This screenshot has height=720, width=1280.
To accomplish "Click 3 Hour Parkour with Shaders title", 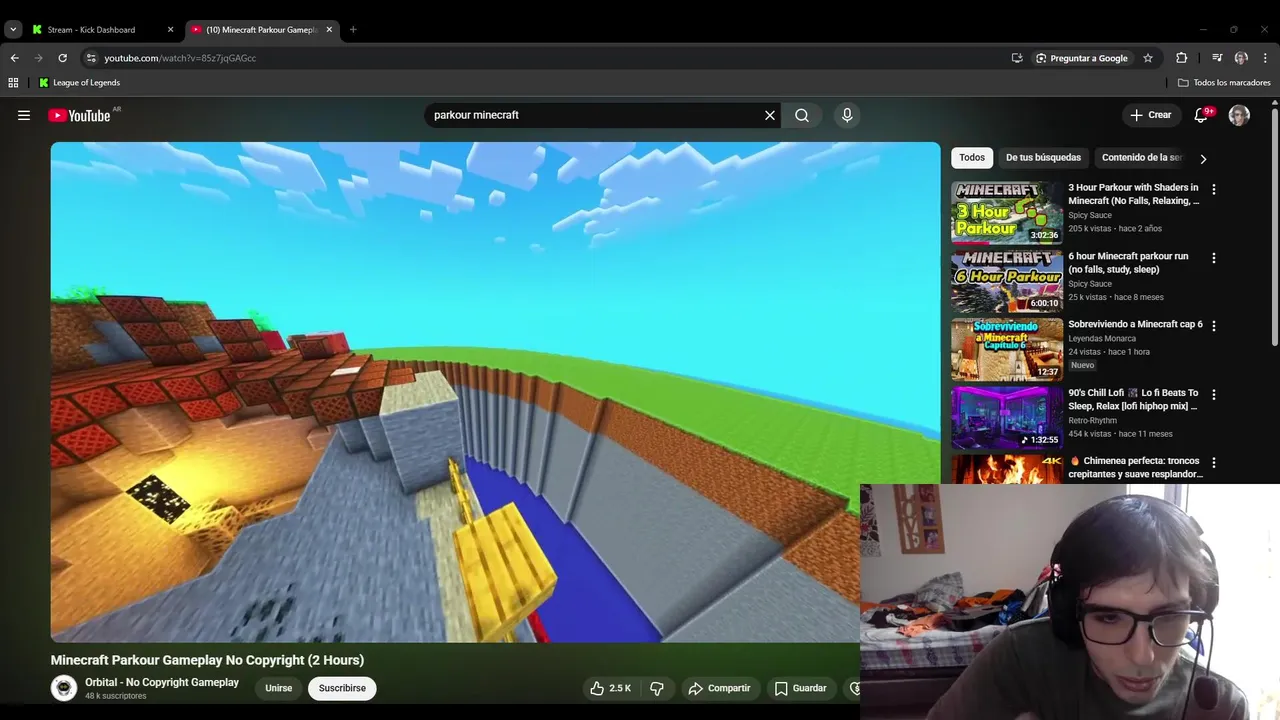I will point(1134,194).
